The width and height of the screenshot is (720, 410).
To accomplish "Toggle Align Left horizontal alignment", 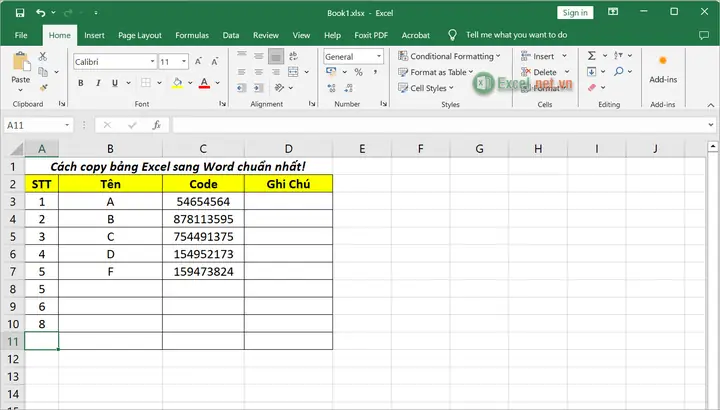I will (242, 72).
